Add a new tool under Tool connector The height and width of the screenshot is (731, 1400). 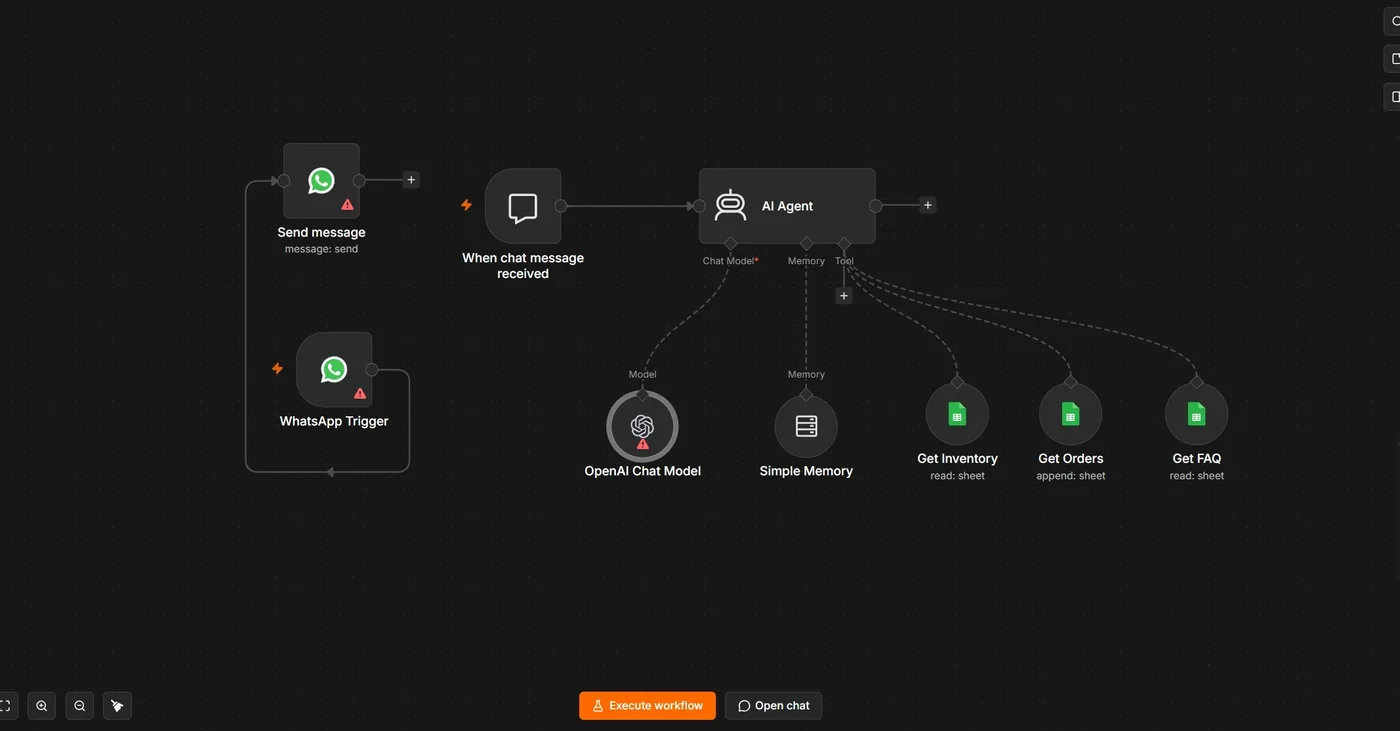[844, 296]
